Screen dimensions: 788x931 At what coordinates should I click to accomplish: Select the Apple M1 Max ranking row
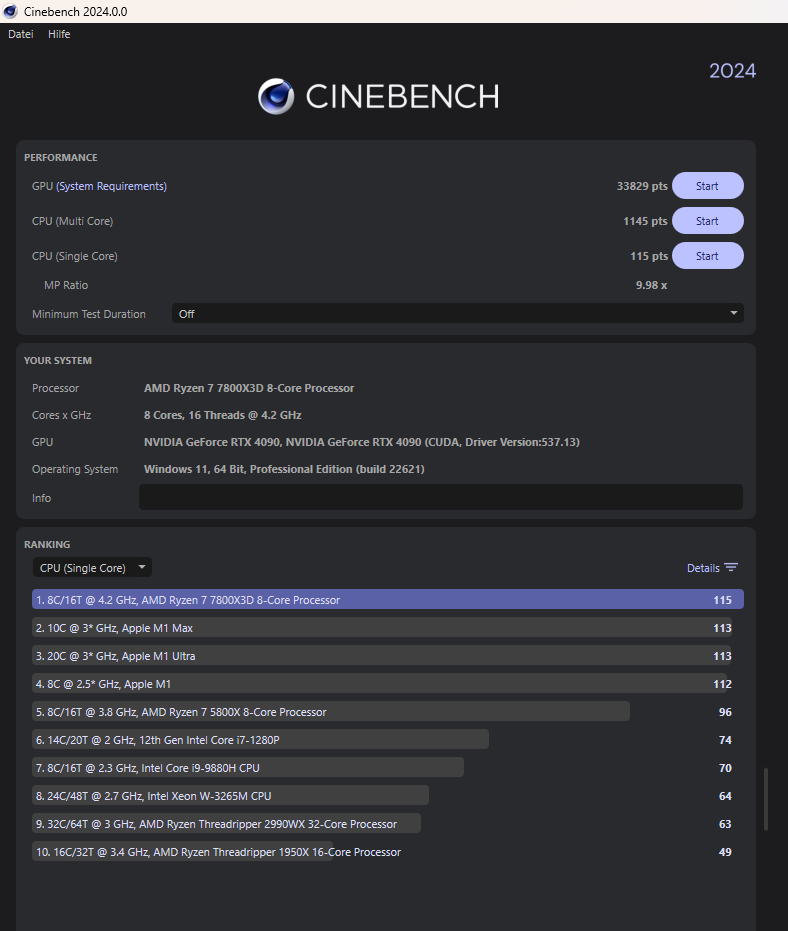[x=382, y=628]
